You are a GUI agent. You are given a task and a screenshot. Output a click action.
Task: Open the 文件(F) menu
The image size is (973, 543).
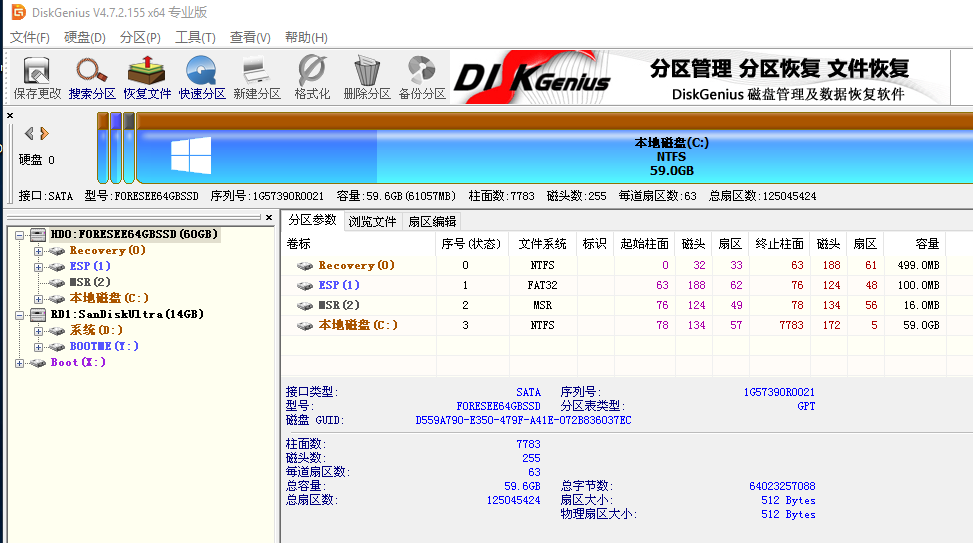(x=30, y=37)
